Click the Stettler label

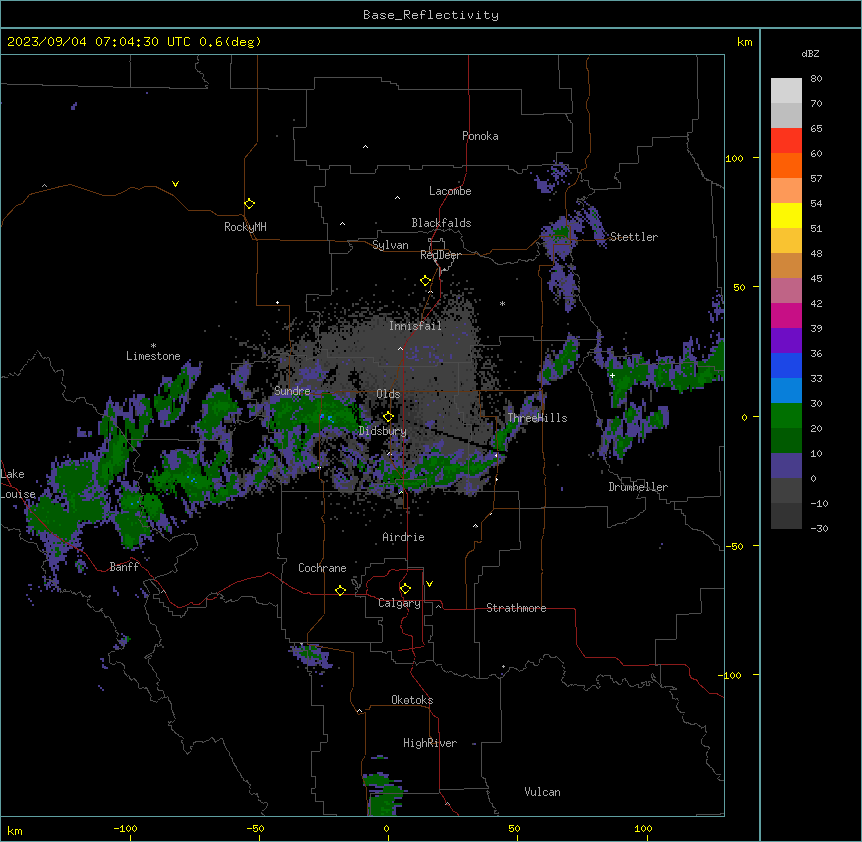click(633, 237)
